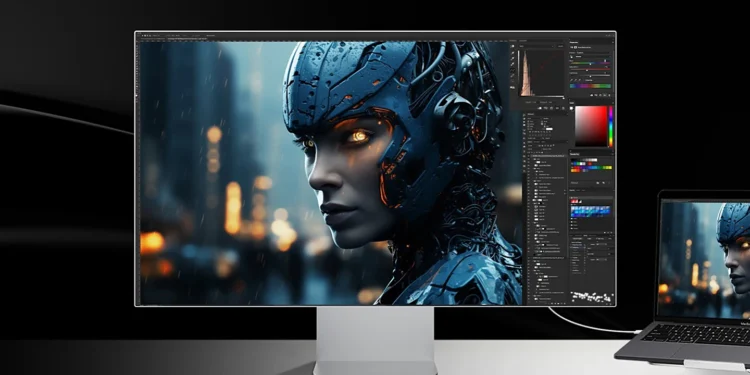Select the edit points curve tool
The image size is (750, 375).
pyautogui.click(x=512, y=70)
